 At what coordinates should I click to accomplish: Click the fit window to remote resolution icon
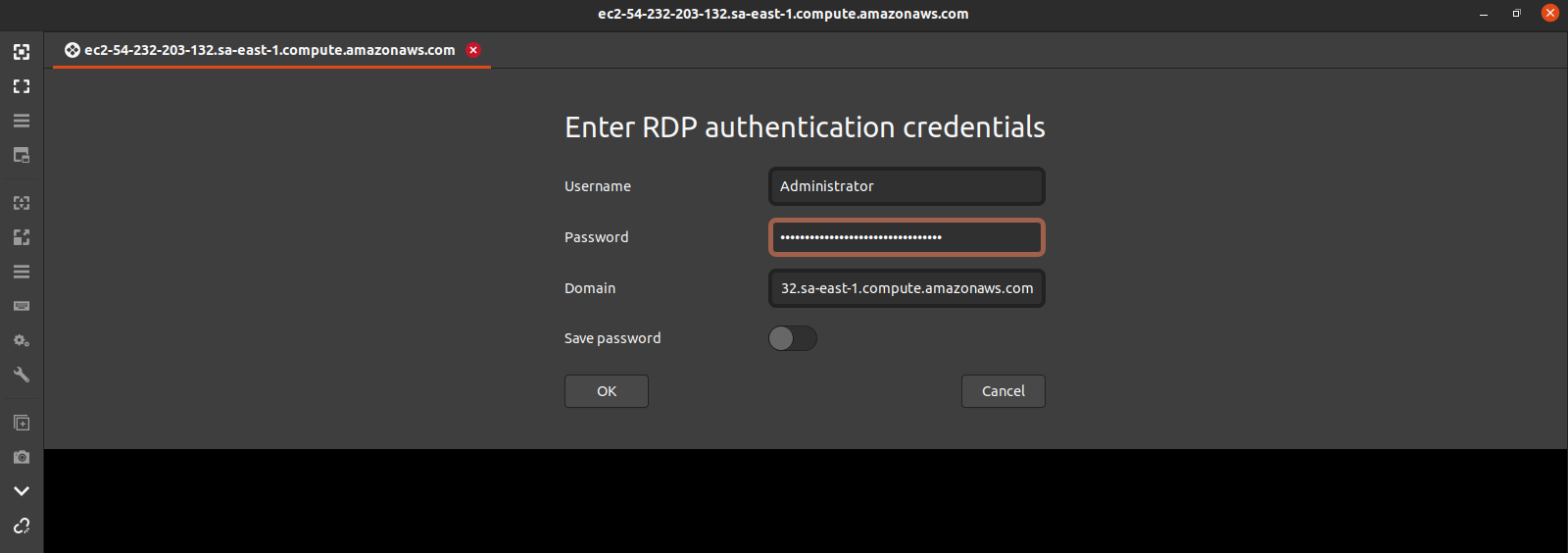22,52
